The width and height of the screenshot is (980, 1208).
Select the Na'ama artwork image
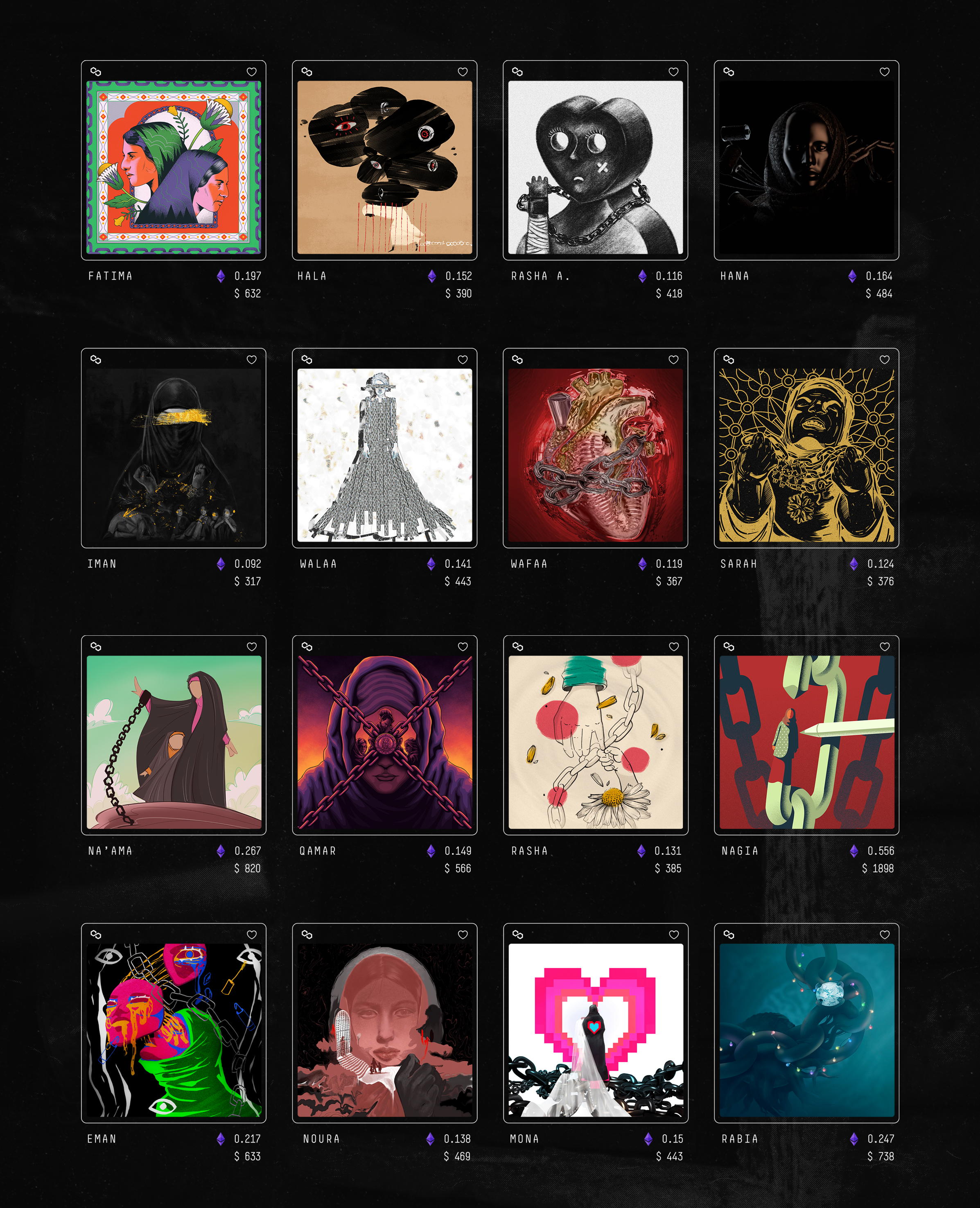point(174,742)
